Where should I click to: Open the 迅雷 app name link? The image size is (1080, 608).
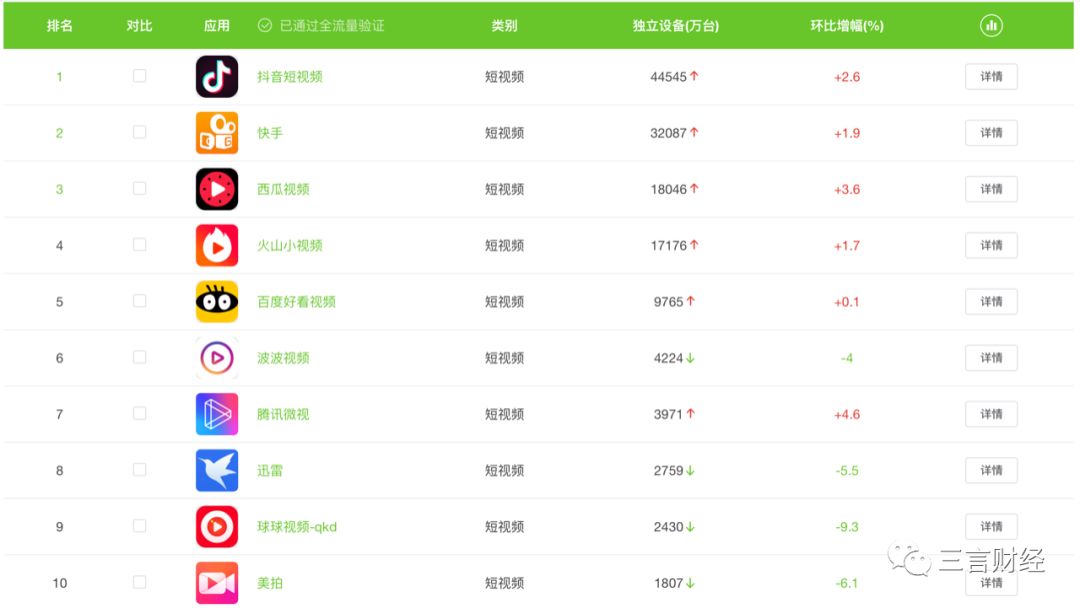coord(270,471)
